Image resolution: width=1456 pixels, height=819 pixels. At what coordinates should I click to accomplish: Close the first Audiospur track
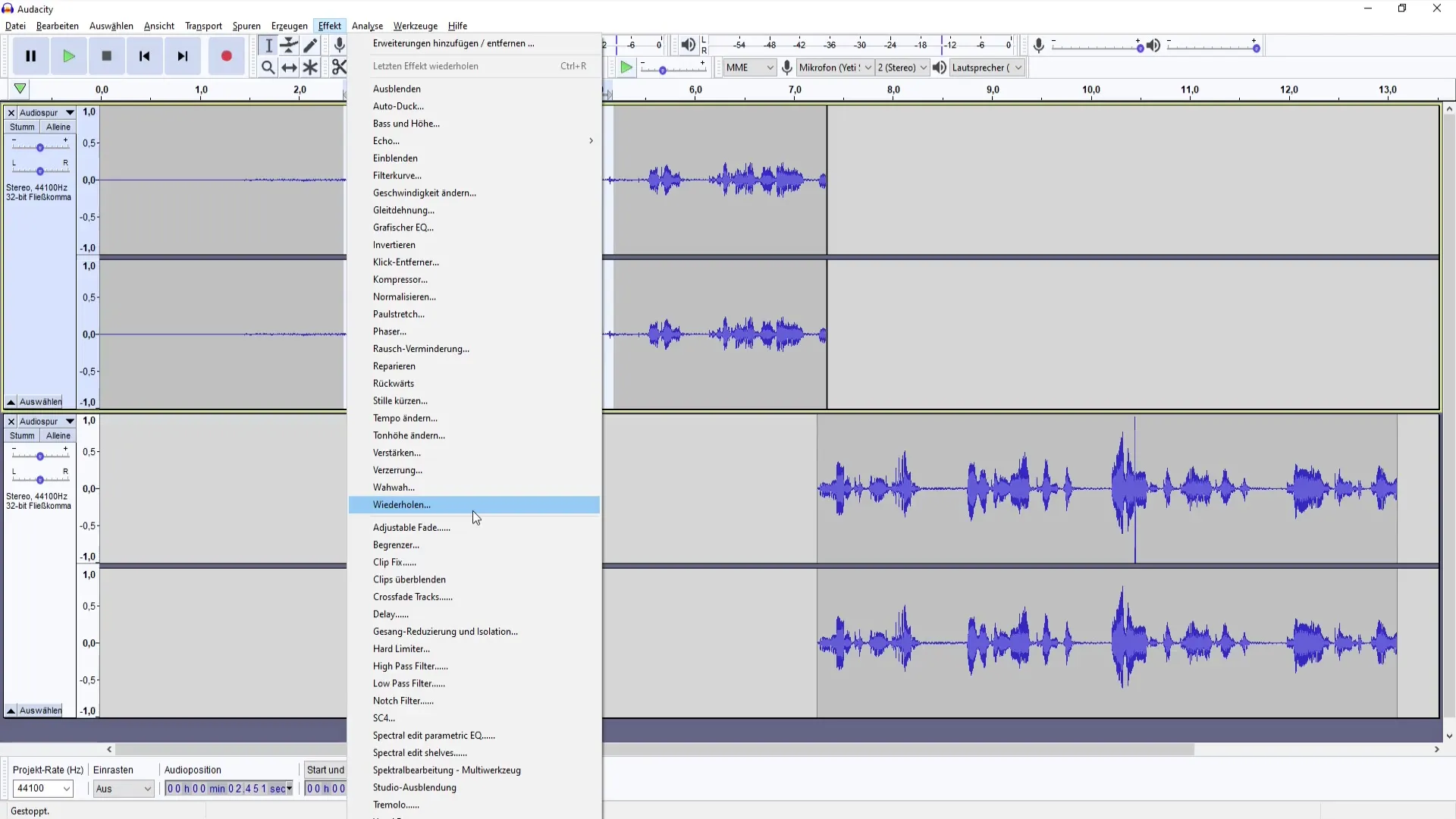[x=11, y=112]
